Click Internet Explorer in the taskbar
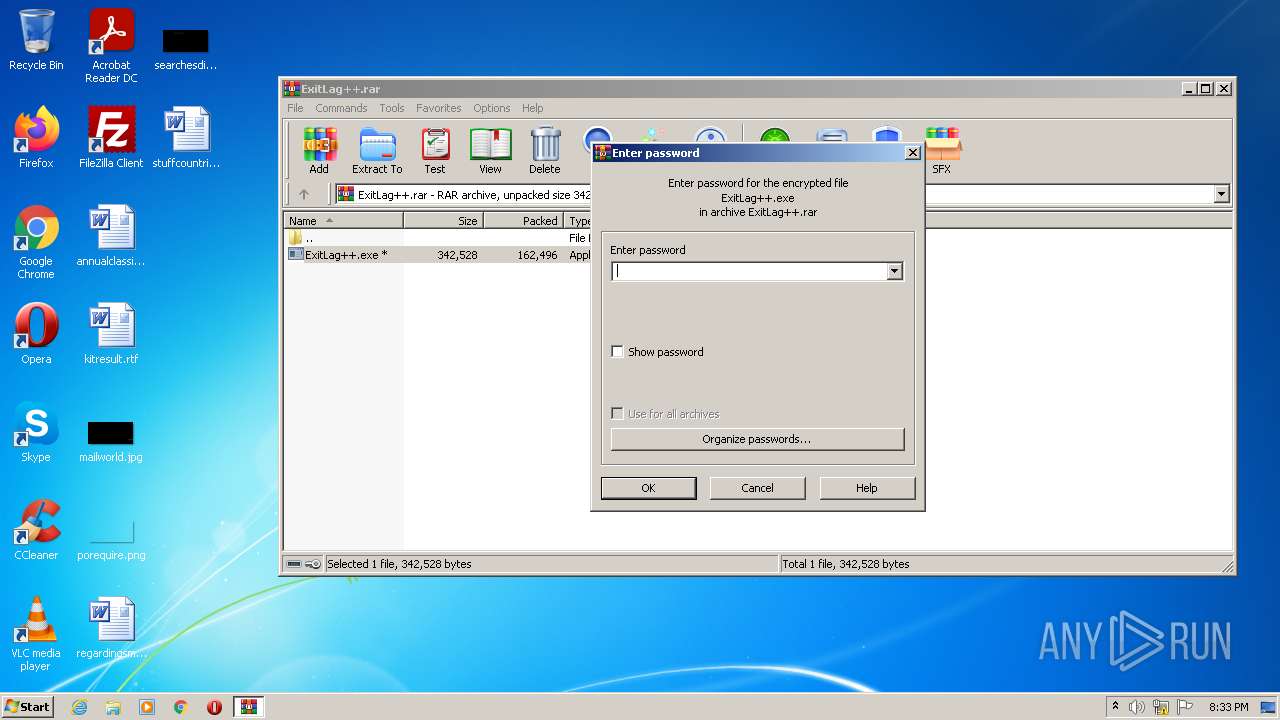 point(80,707)
